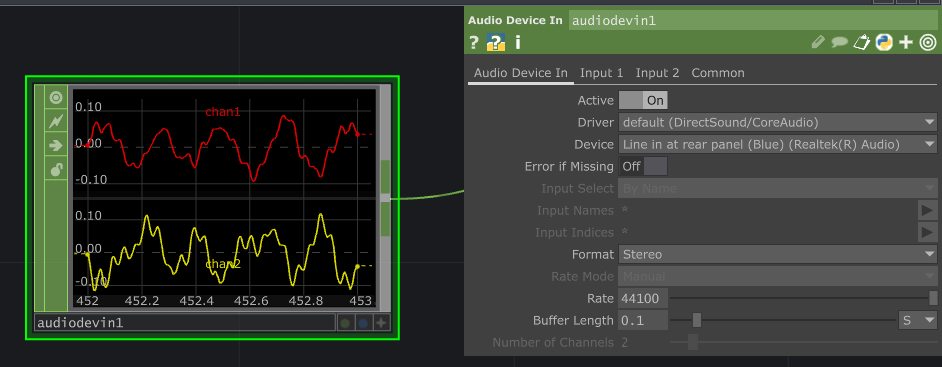
Task: Switch to the Common tab
Action: point(718,73)
